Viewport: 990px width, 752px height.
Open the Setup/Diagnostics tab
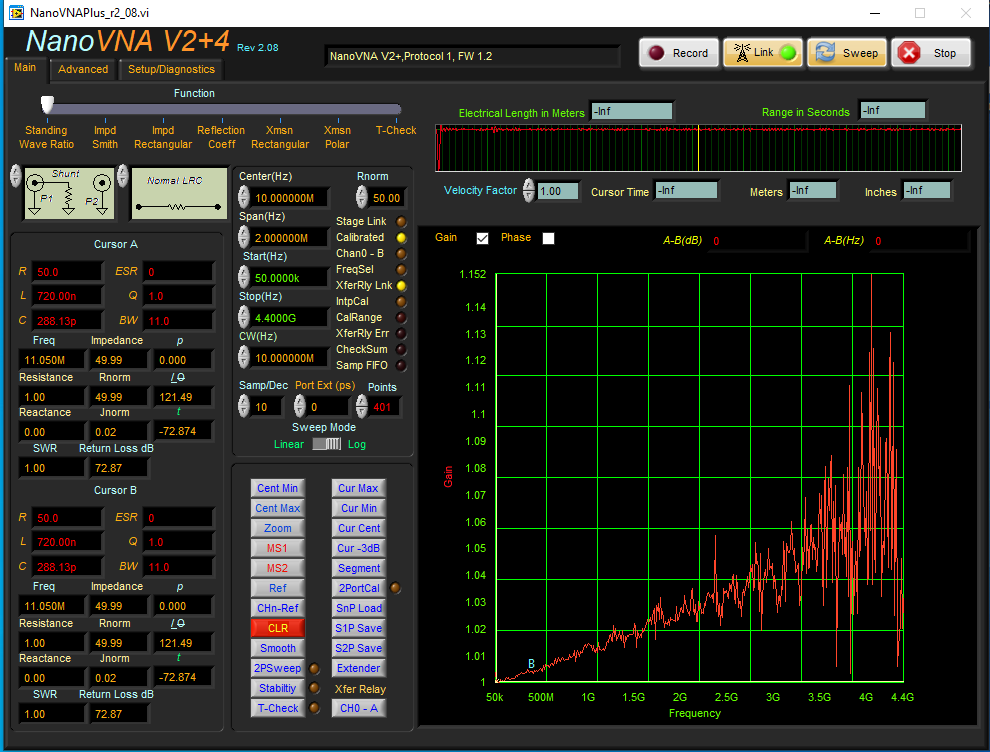coord(171,69)
